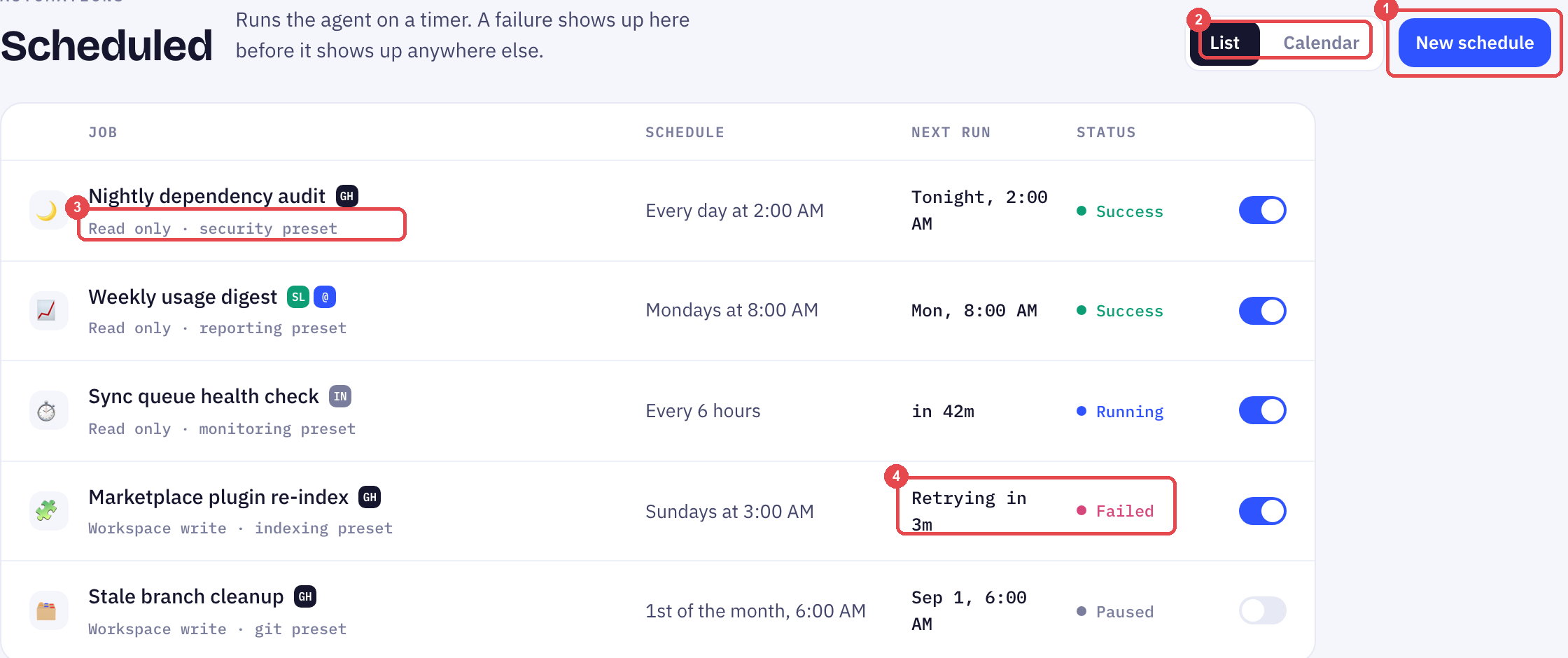
Task: Click the GH badge on Stale branch cleanup
Action: click(x=305, y=596)
